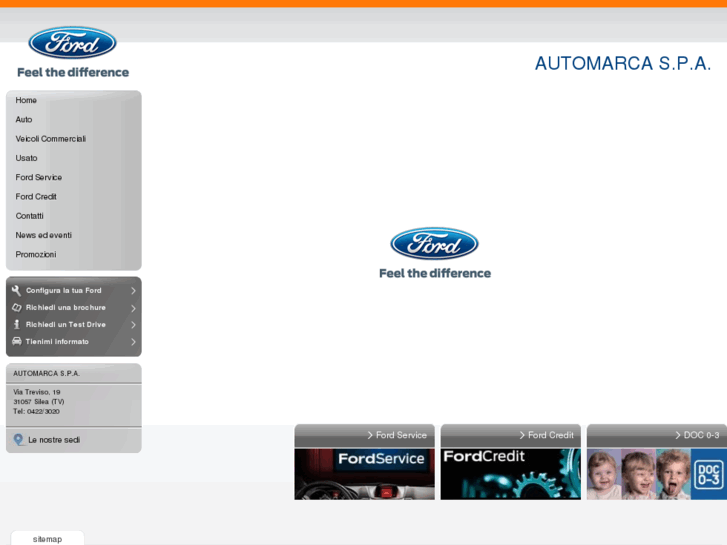
Task: Click the Ford Credit tile title
Action: [x=551, y=435]
